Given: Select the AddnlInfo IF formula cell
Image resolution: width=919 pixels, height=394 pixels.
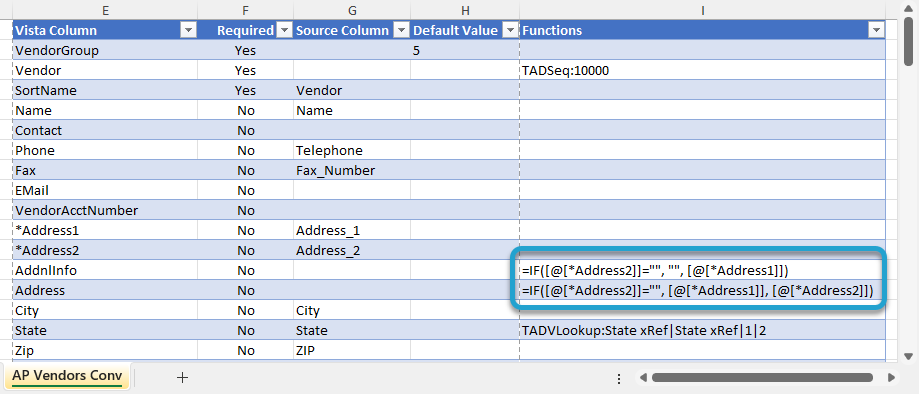Looking at the screenshot, I should 702,270.
